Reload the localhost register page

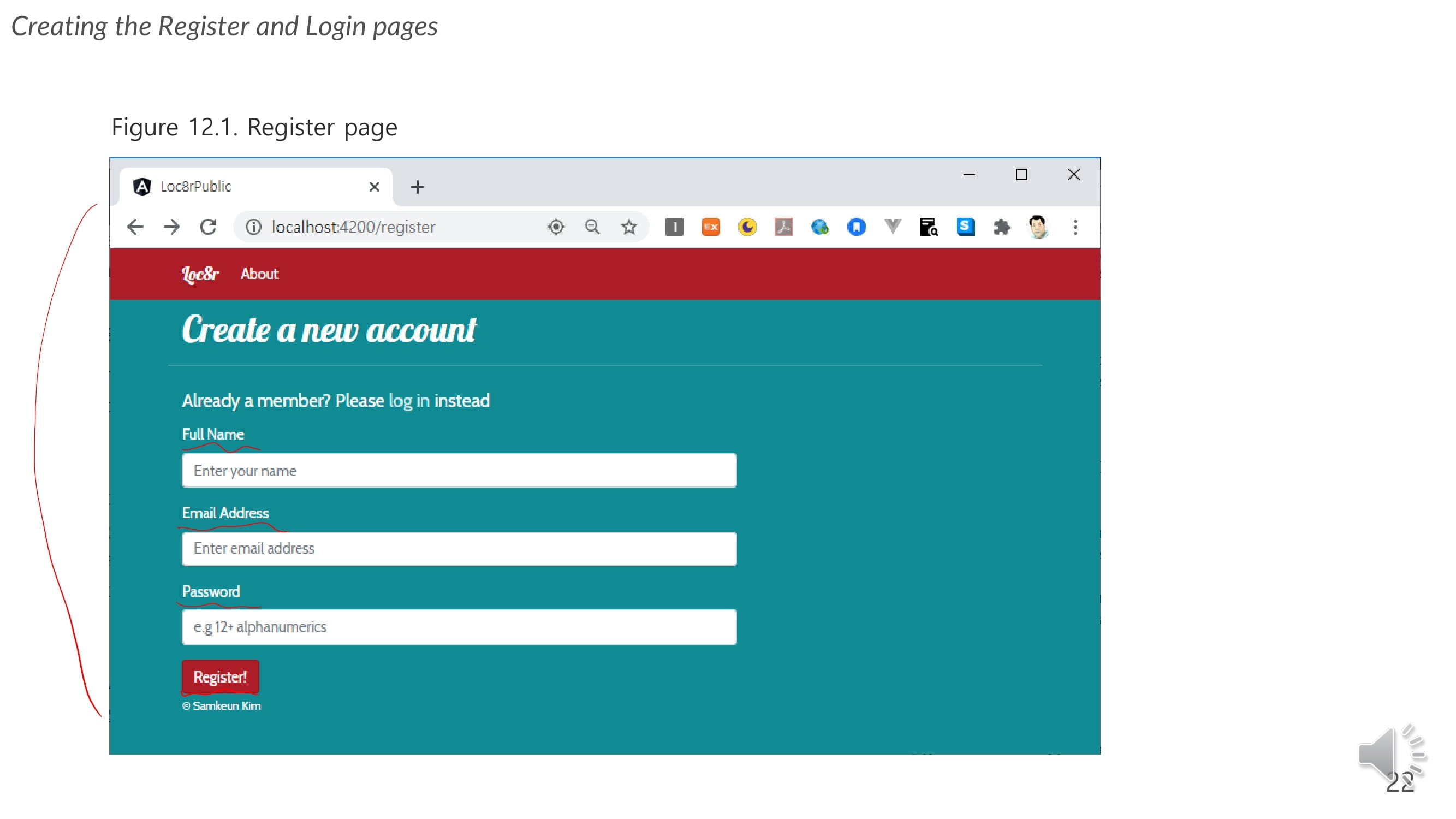coord(209,227)
